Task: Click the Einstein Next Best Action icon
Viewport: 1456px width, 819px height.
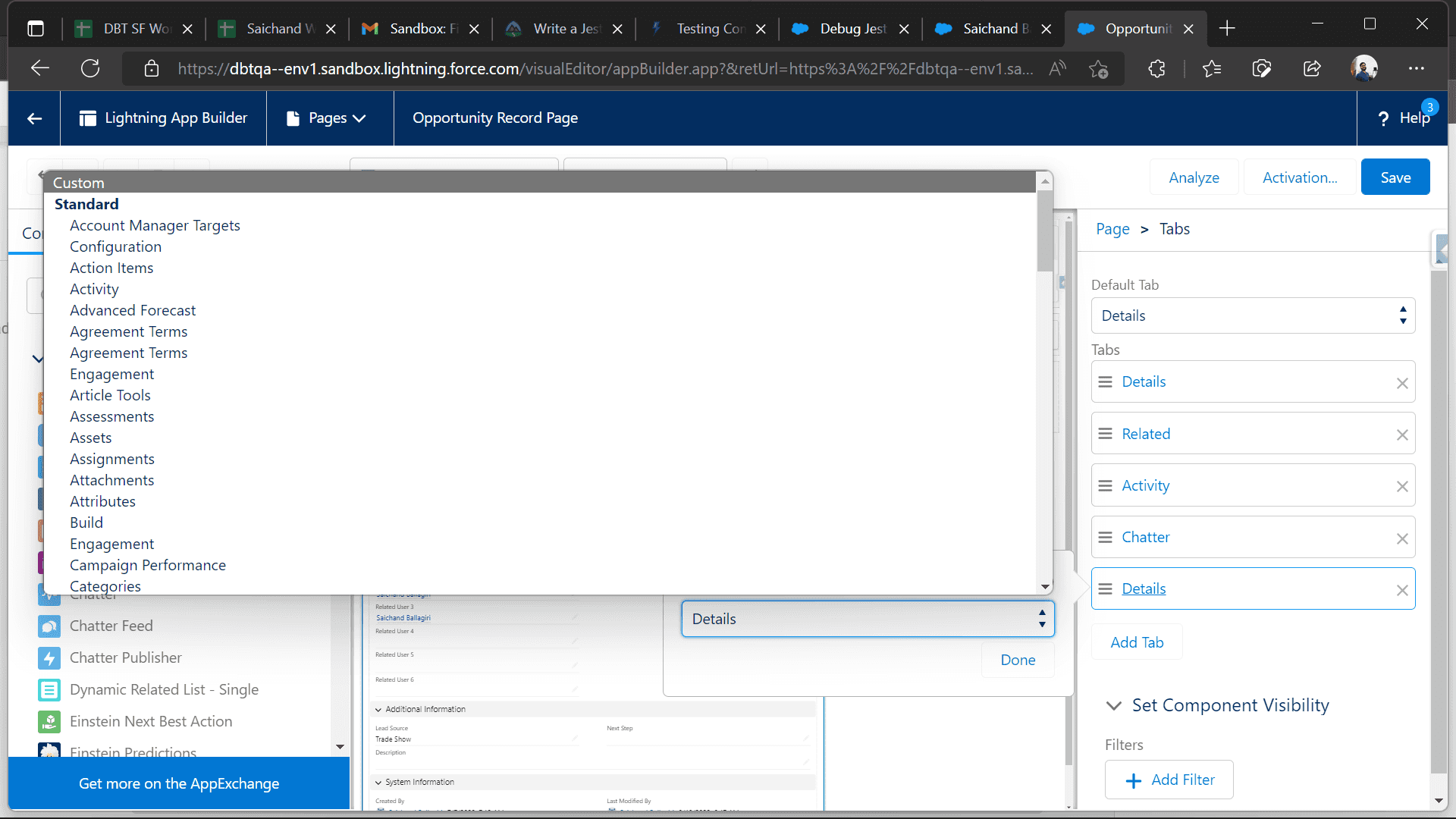Action: pos(49,722)
